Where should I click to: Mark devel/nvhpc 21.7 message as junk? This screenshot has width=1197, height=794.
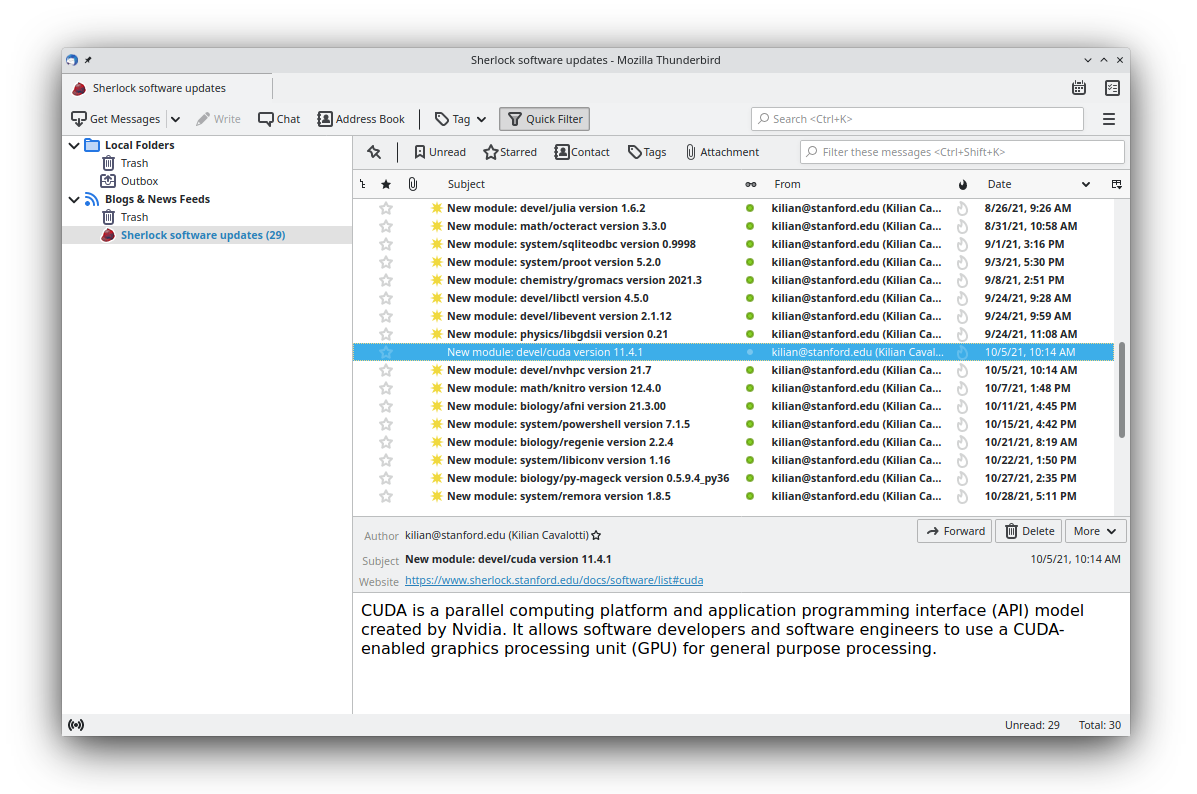(963, 370)
